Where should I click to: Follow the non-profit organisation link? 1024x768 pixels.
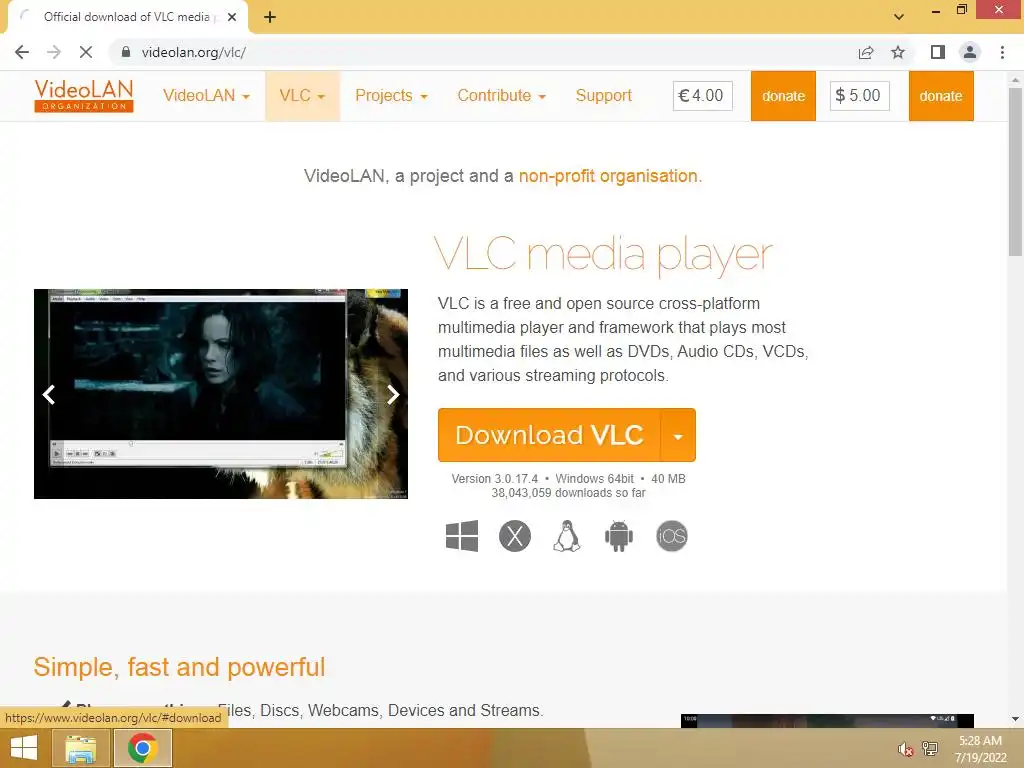point(608,176)
